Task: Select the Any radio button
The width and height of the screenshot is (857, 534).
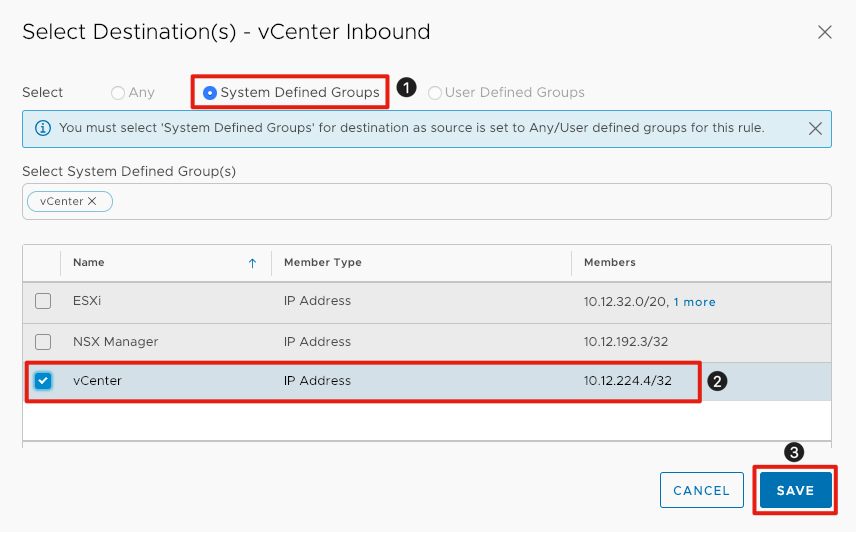Action: pyautogui.click(x=118, y=93)
